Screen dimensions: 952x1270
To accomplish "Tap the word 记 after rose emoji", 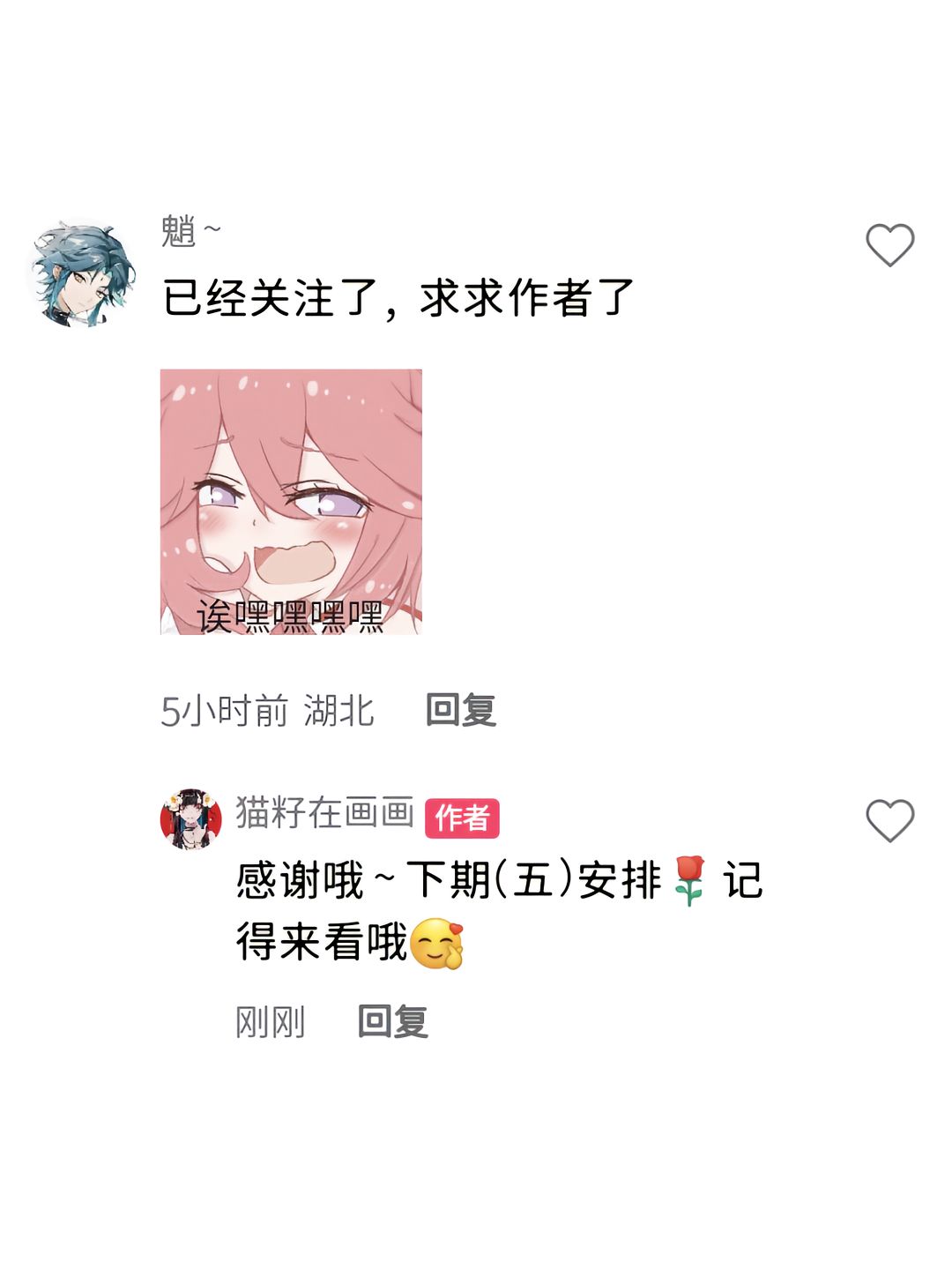I will point(742,880).
